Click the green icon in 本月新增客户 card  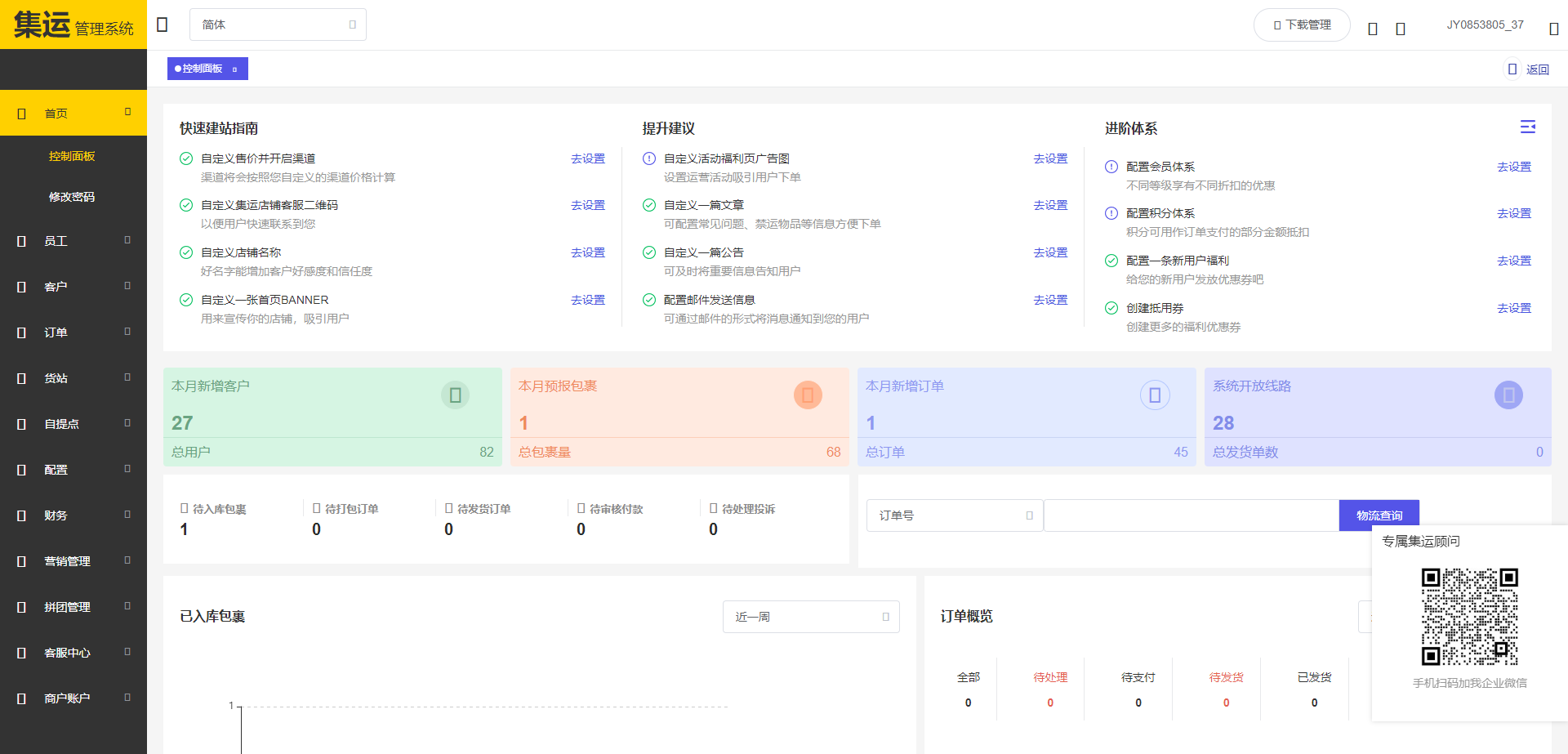click(455, 395)
